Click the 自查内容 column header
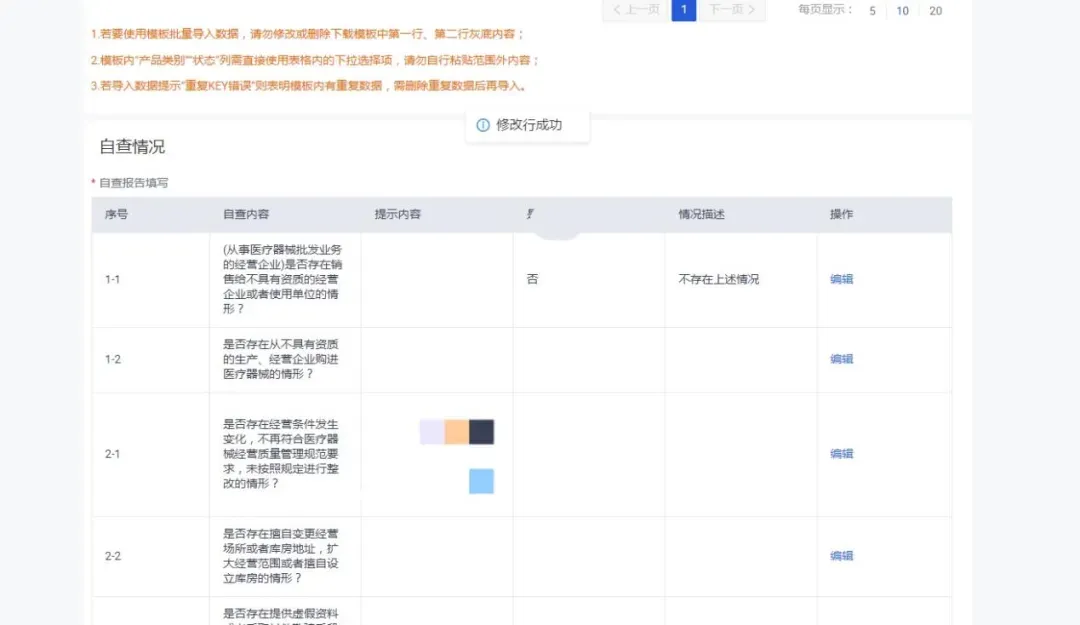Image resolution: width=1080 pixels, height=625 pixels. [x=246, y=214]
